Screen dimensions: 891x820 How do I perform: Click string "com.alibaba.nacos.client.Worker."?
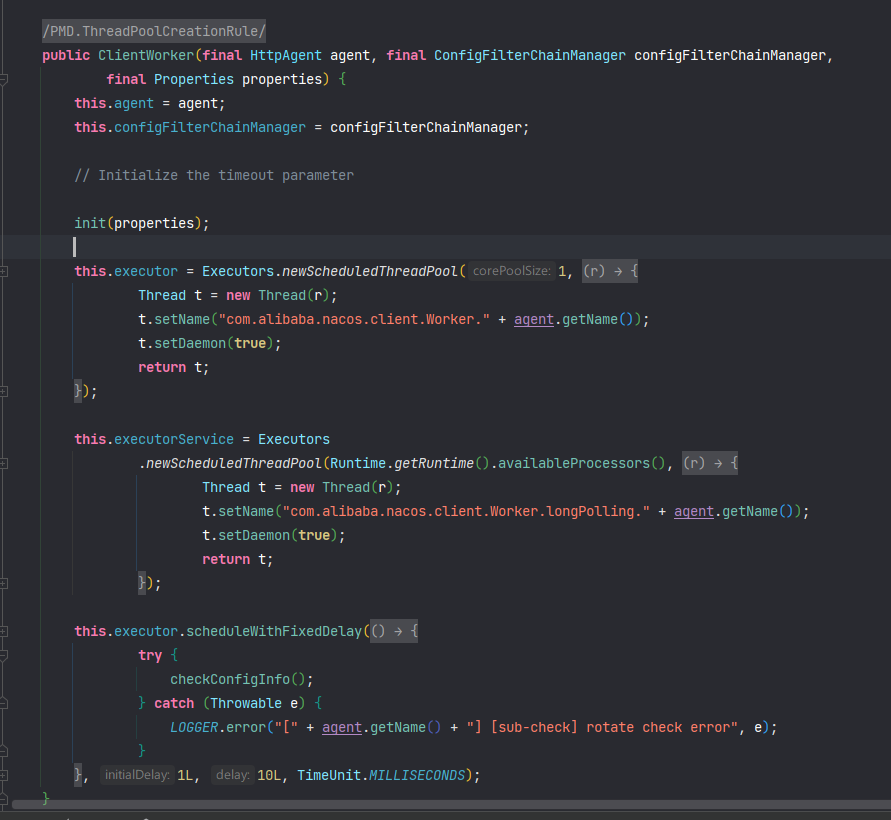[x=354, y=319]
